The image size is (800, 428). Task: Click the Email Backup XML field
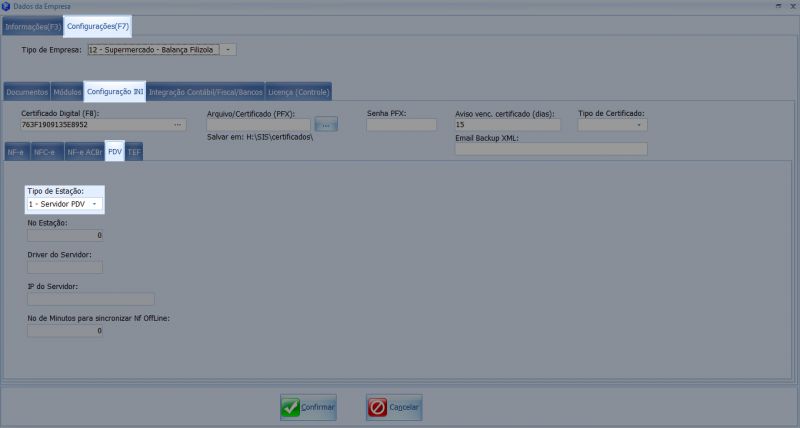coord(550,150)
